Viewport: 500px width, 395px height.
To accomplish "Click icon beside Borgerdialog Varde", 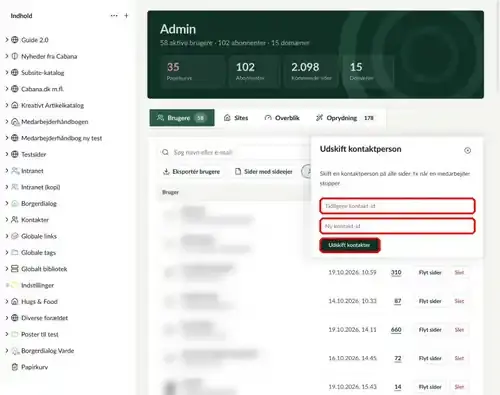I will (x=15, y=351).
